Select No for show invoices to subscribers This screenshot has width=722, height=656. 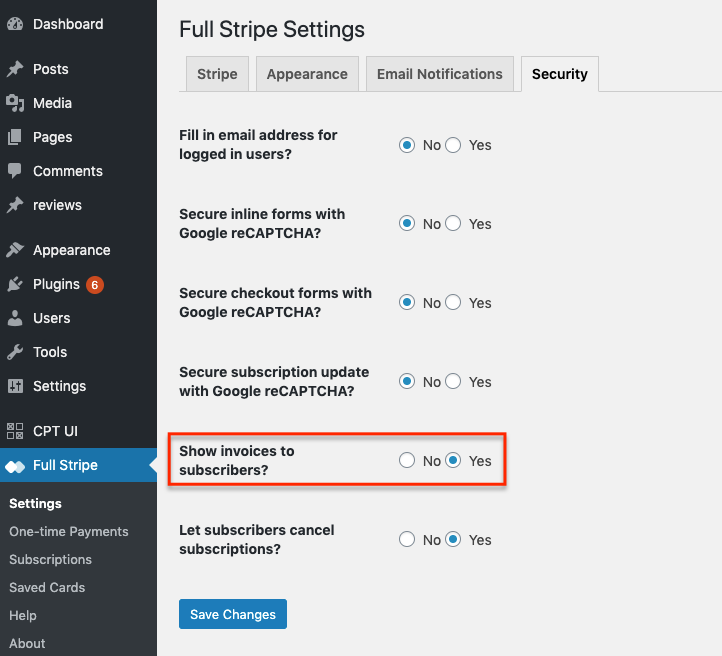(407, 460)
